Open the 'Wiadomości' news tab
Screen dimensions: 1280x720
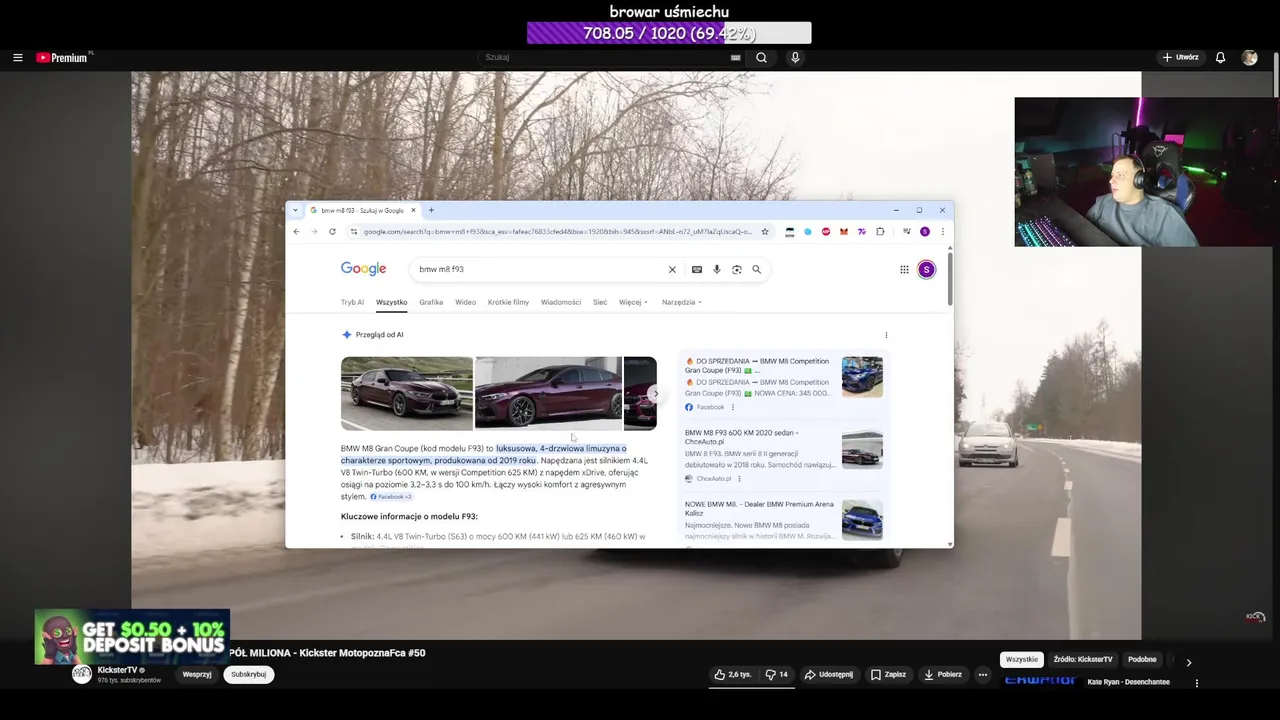(x=561, y=302)
